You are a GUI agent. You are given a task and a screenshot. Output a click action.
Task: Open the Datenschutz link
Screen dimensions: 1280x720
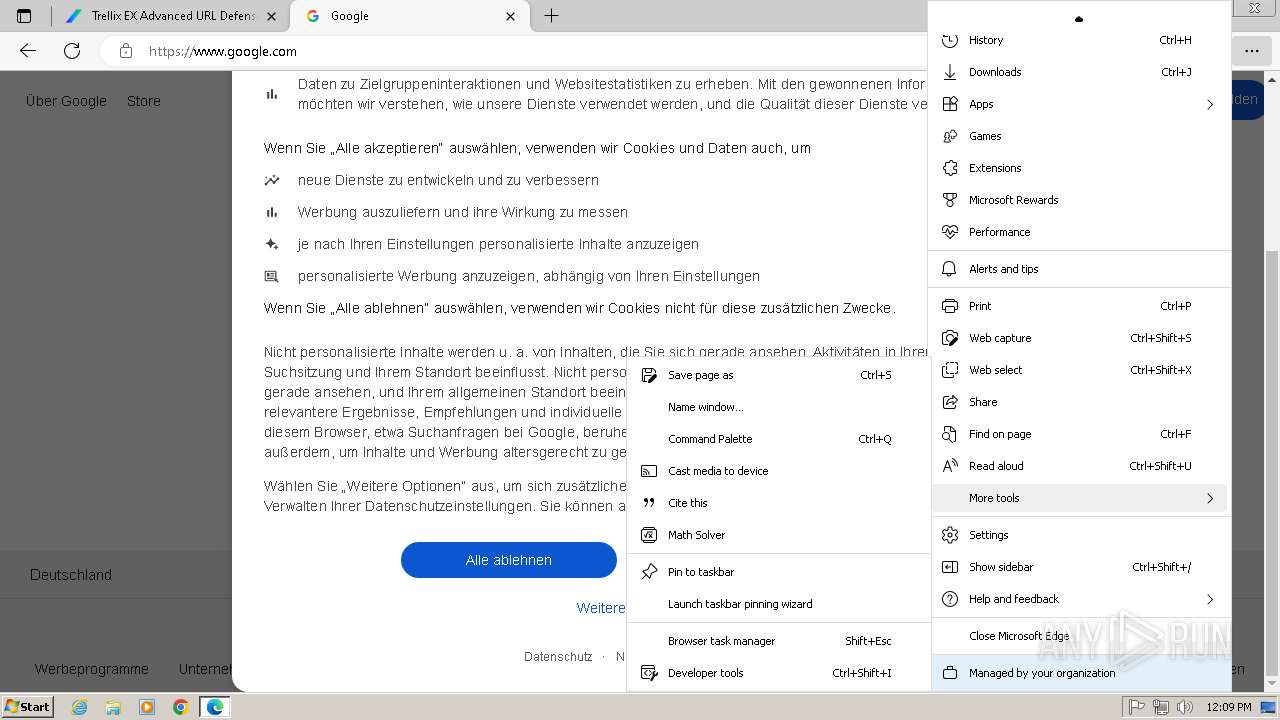[558, 657]
